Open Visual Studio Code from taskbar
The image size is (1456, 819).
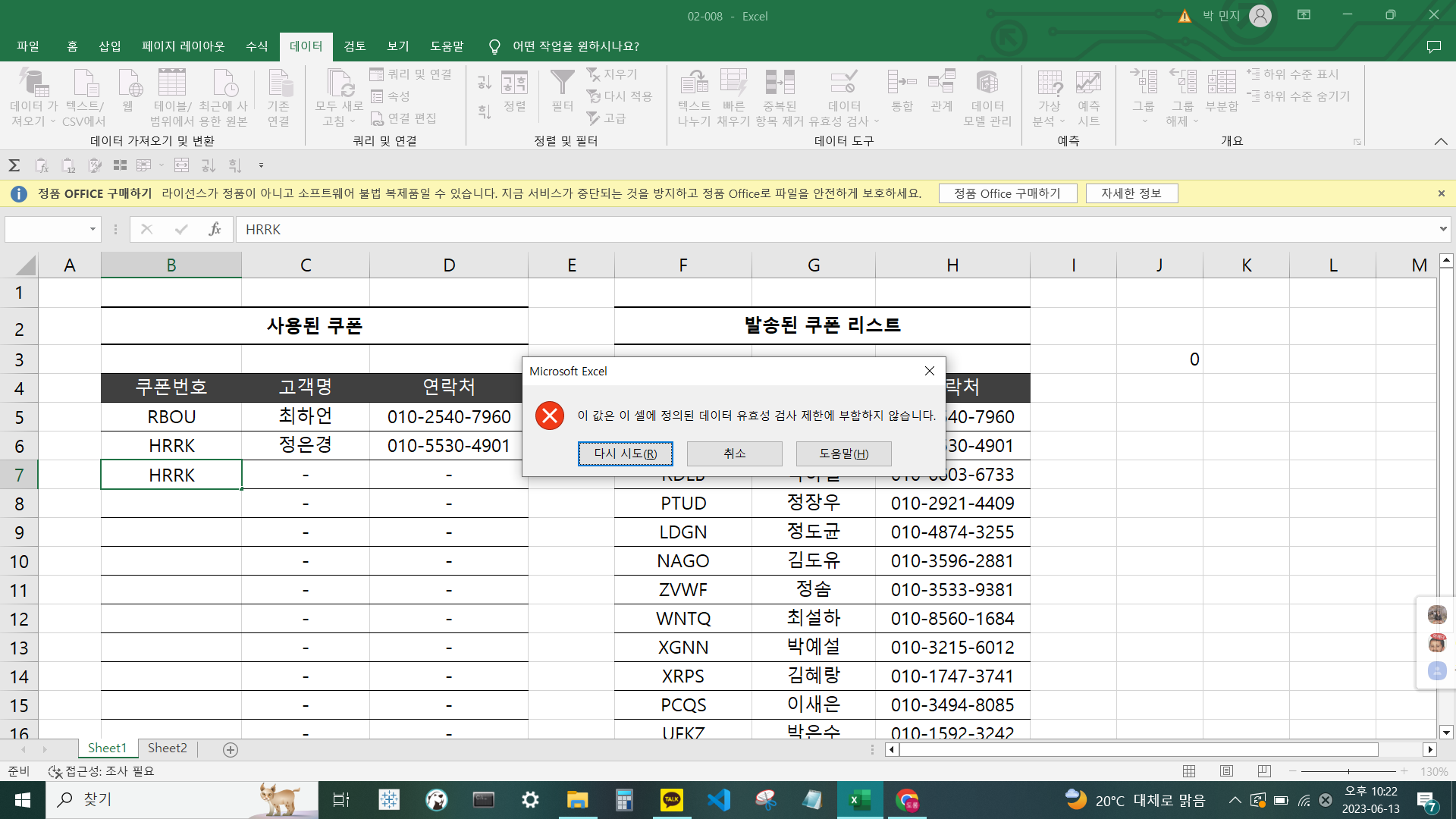(x=718, y=800)
